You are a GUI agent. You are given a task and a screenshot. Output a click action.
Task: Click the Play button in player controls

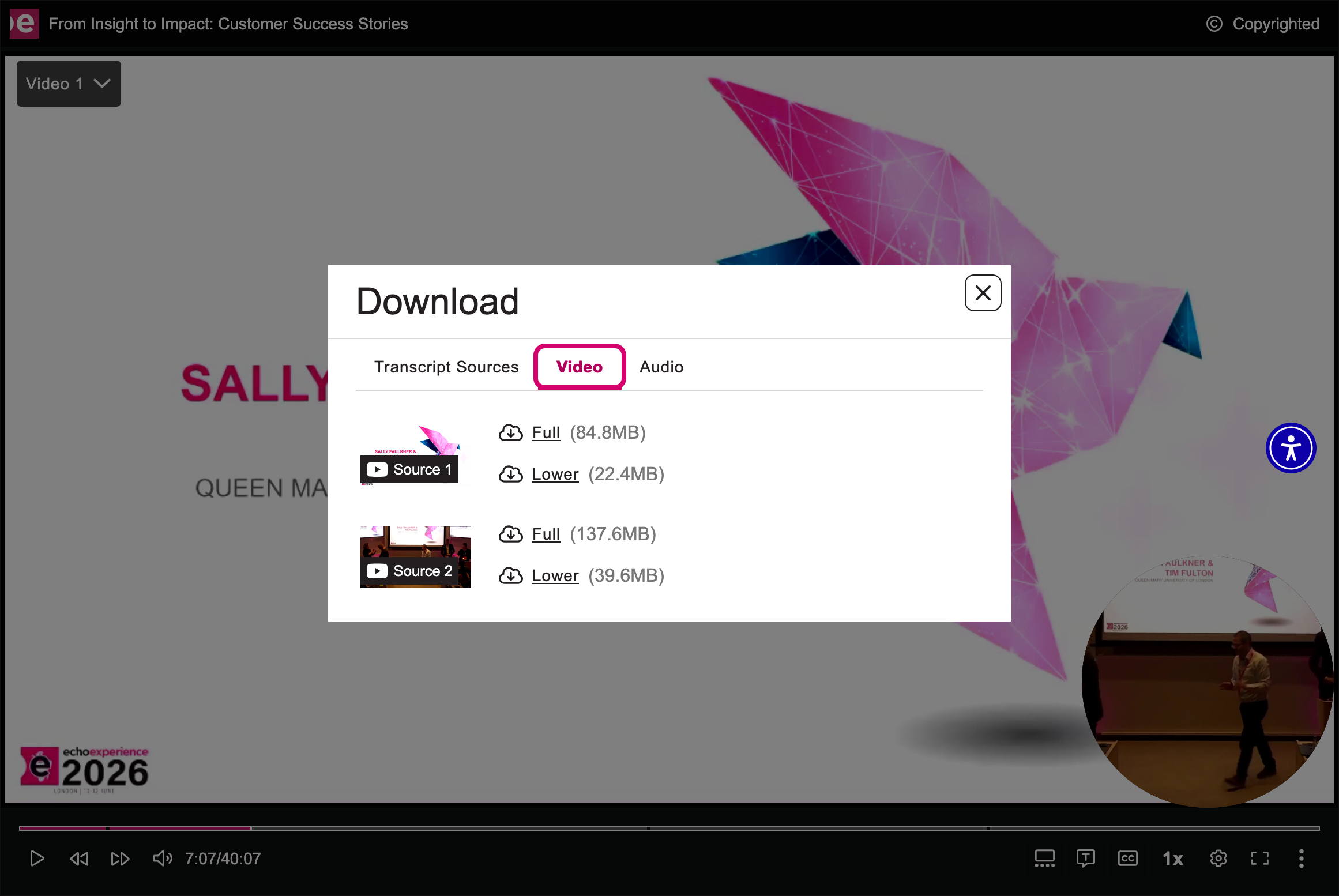click(x=37, y=859)
